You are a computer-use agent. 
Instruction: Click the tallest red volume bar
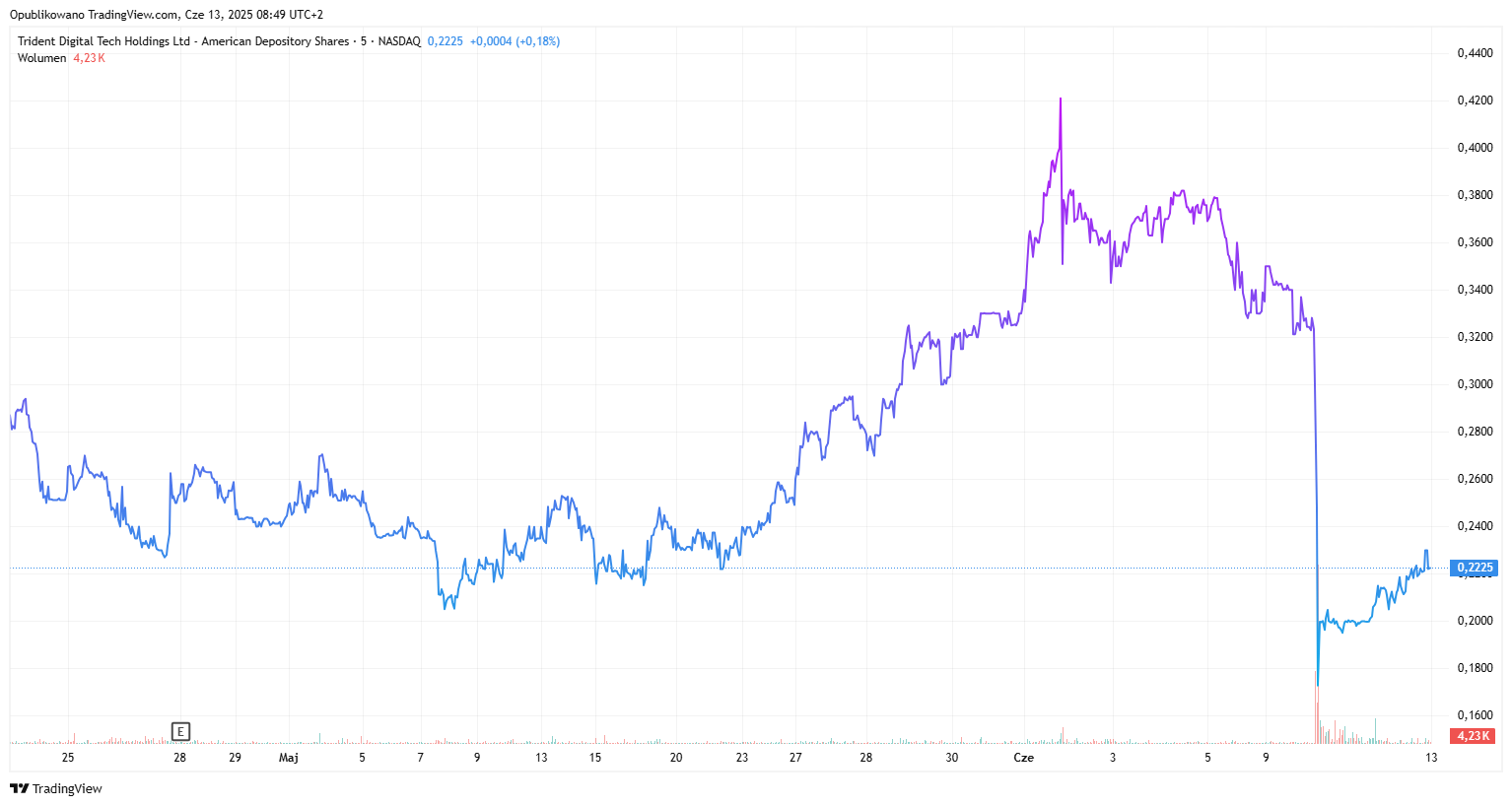[x=1317, y=709]
